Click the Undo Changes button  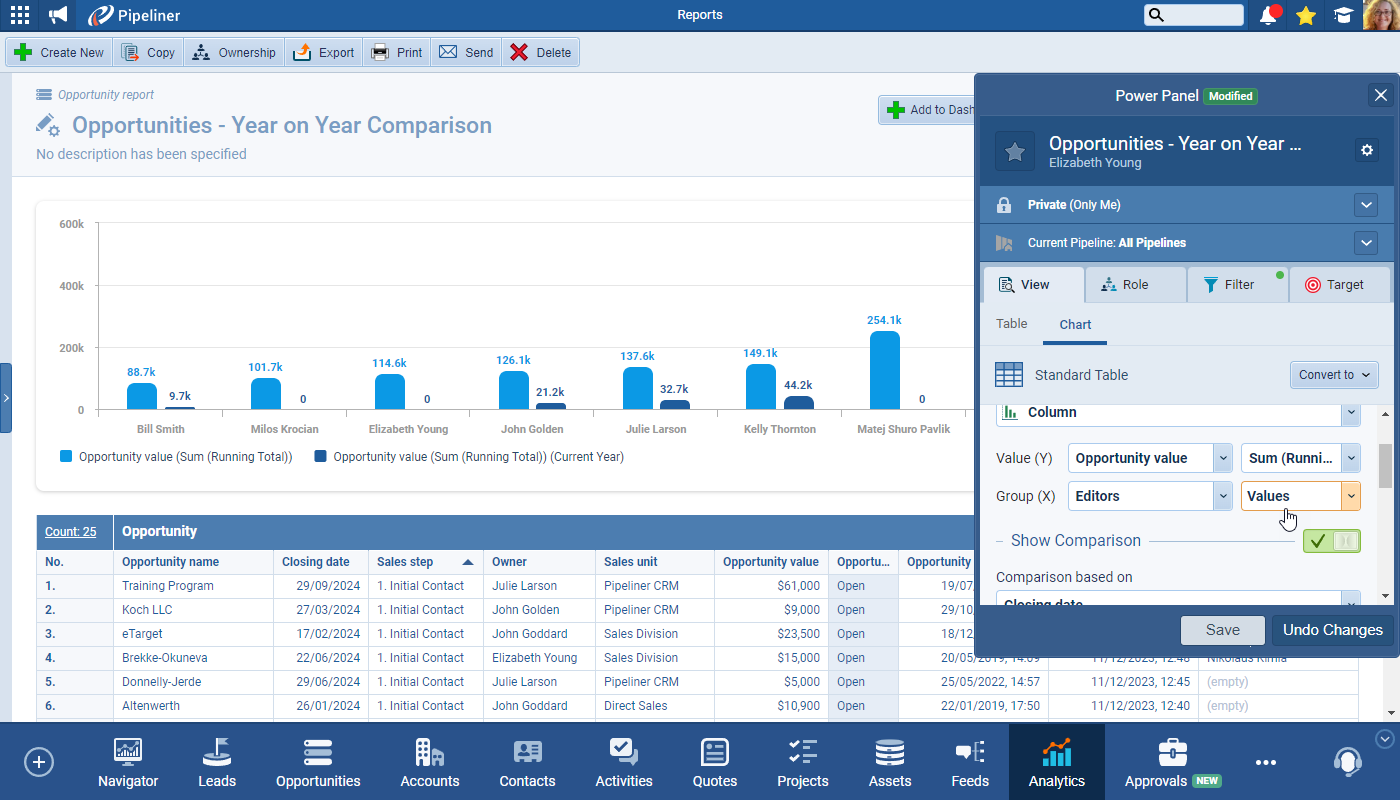point(1332,630)
